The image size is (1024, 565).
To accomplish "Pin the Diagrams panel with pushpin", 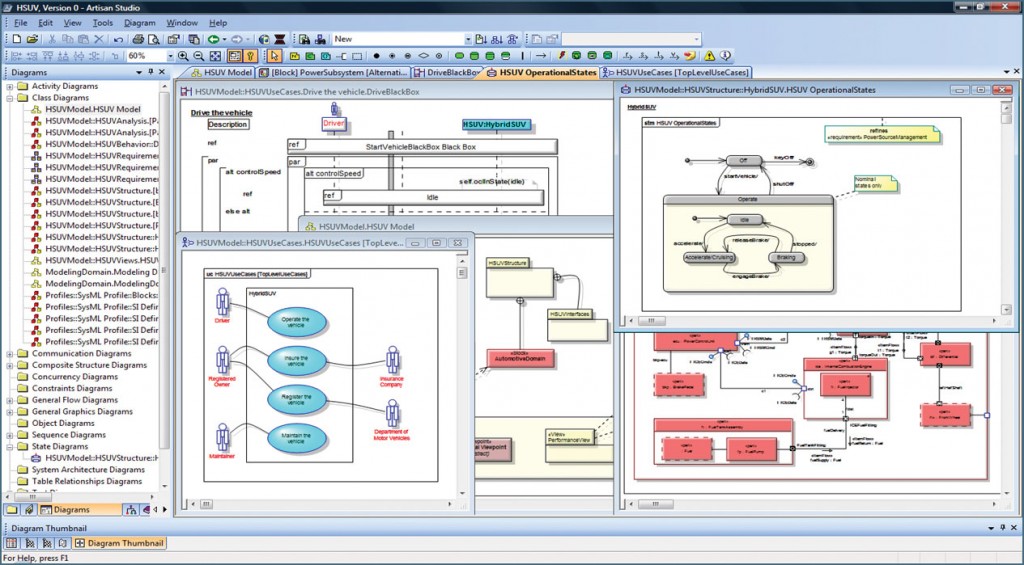I will [x=151, y=73].
